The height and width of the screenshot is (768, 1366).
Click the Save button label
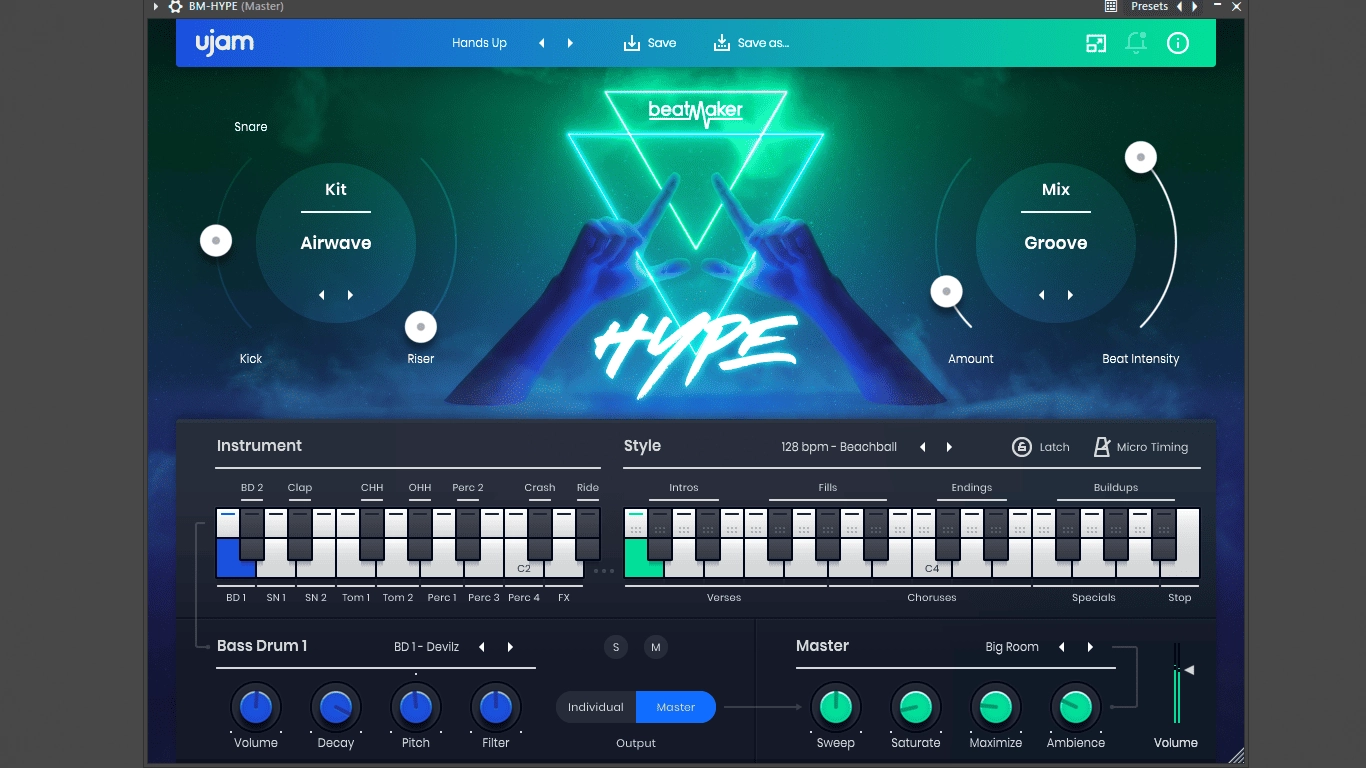[662, 43]
